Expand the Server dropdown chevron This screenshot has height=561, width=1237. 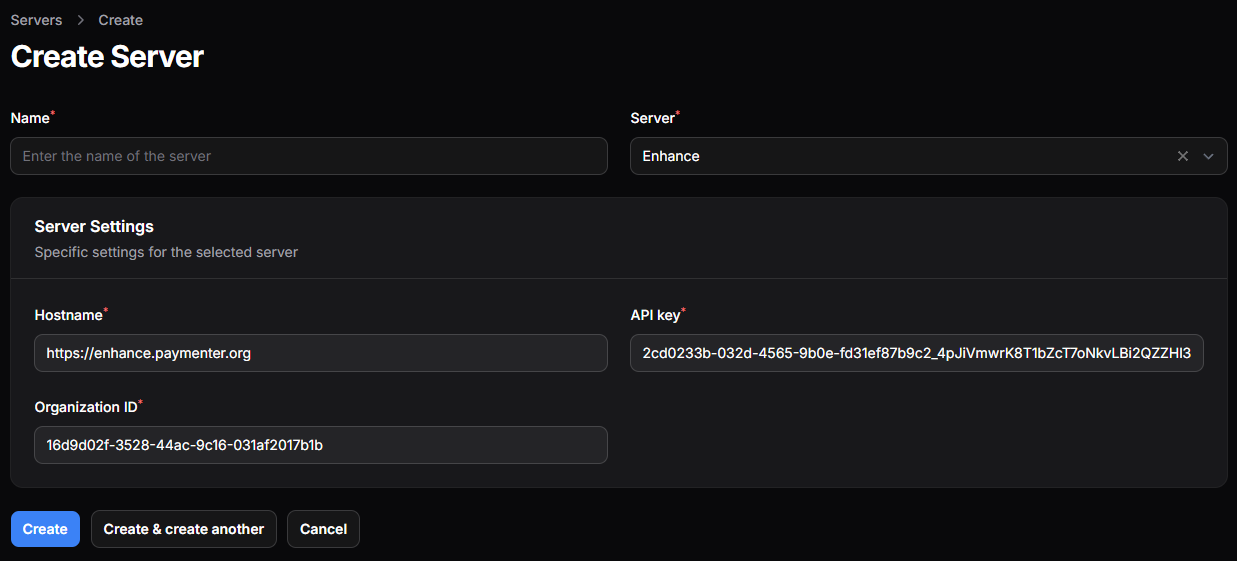(1208, 156)
